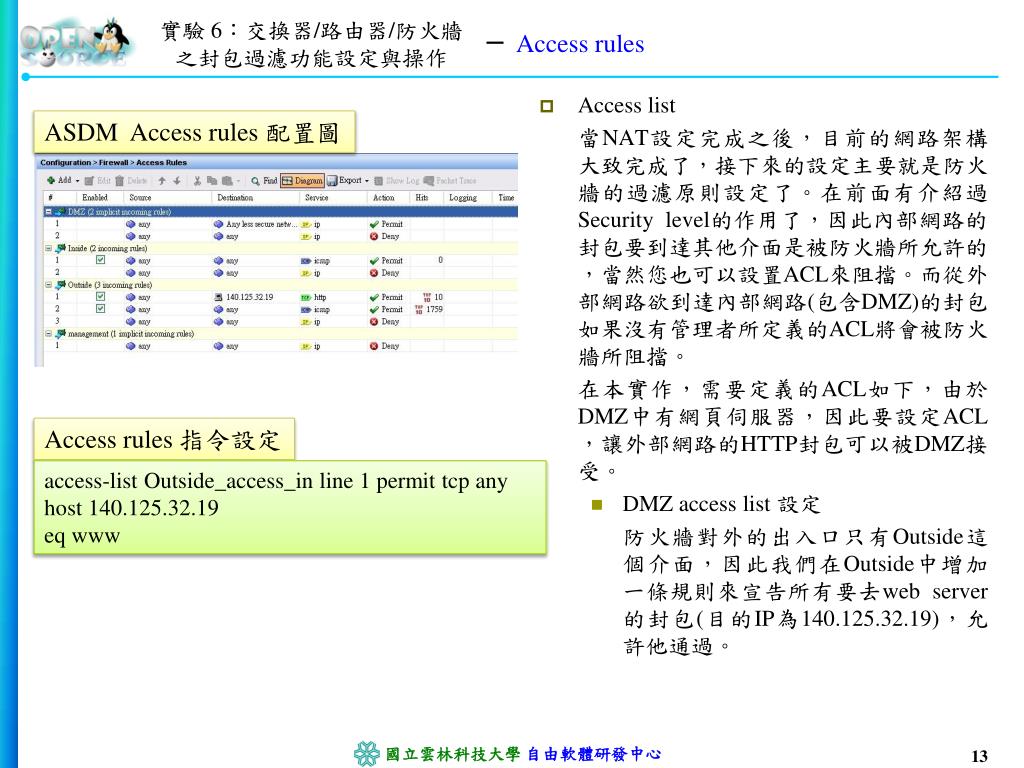Click the Edit toolbar button
The height and width of the screenshot is (768, 1024).
pos(97,181)
